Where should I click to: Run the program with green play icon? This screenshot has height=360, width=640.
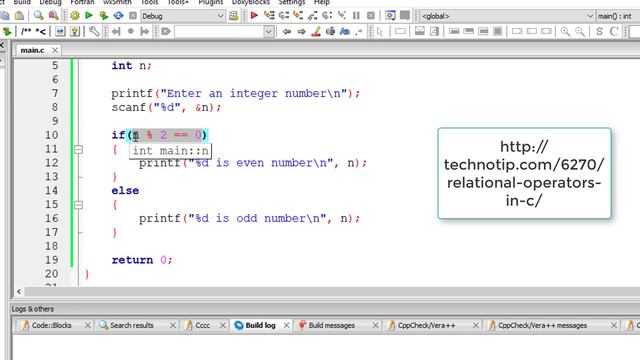click(x=89, y=16)
